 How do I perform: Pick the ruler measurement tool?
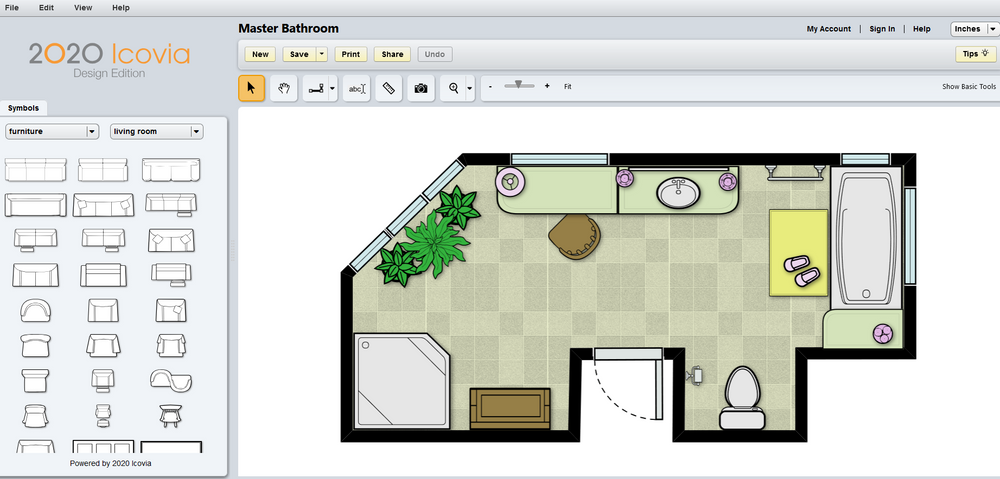pyautogui.click(x=389, y=88)
